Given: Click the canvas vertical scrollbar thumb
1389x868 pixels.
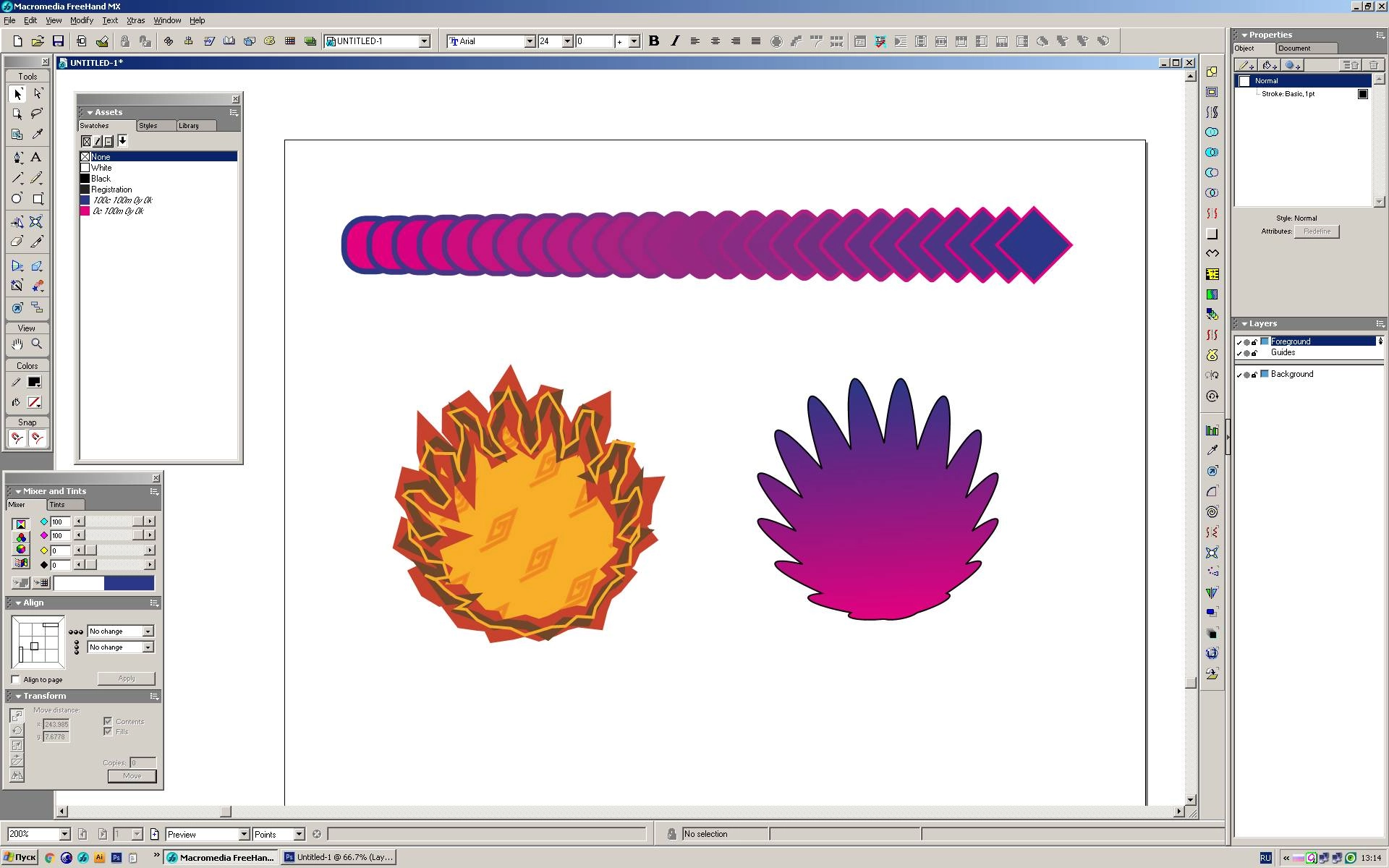Looking at the screenshot, I should [1190, 683].
